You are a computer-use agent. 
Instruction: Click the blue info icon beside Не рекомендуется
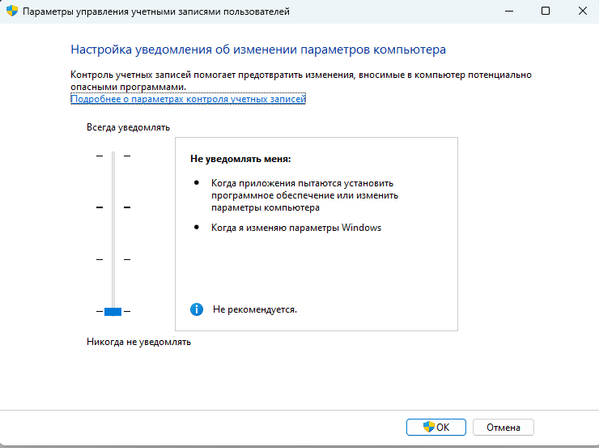click(x=196, y=309)
